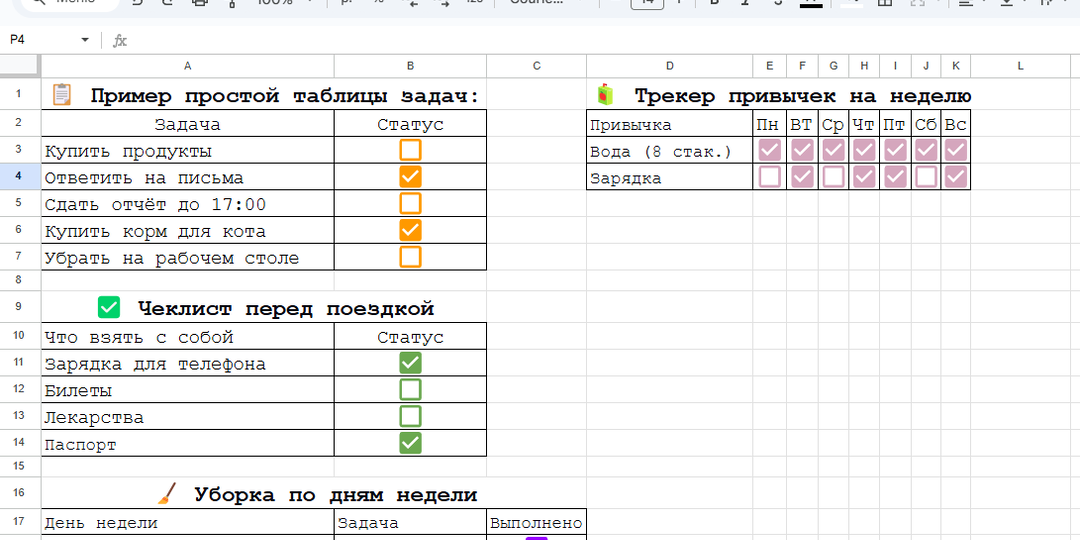The height and width of the screenshot is (540, 1080).
Task: Click the 'Паспорт' cell
Action: pyautogui.click(x=187, y=444)
